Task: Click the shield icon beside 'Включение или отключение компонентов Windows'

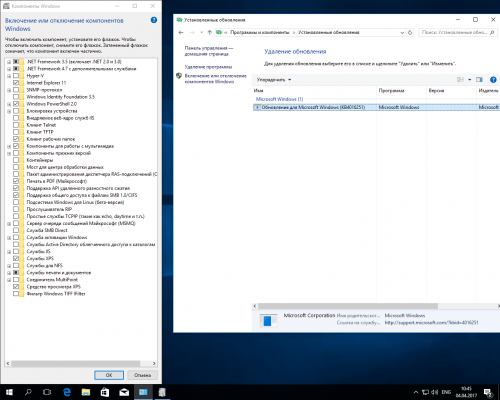Action: click(x=179, y=76)
